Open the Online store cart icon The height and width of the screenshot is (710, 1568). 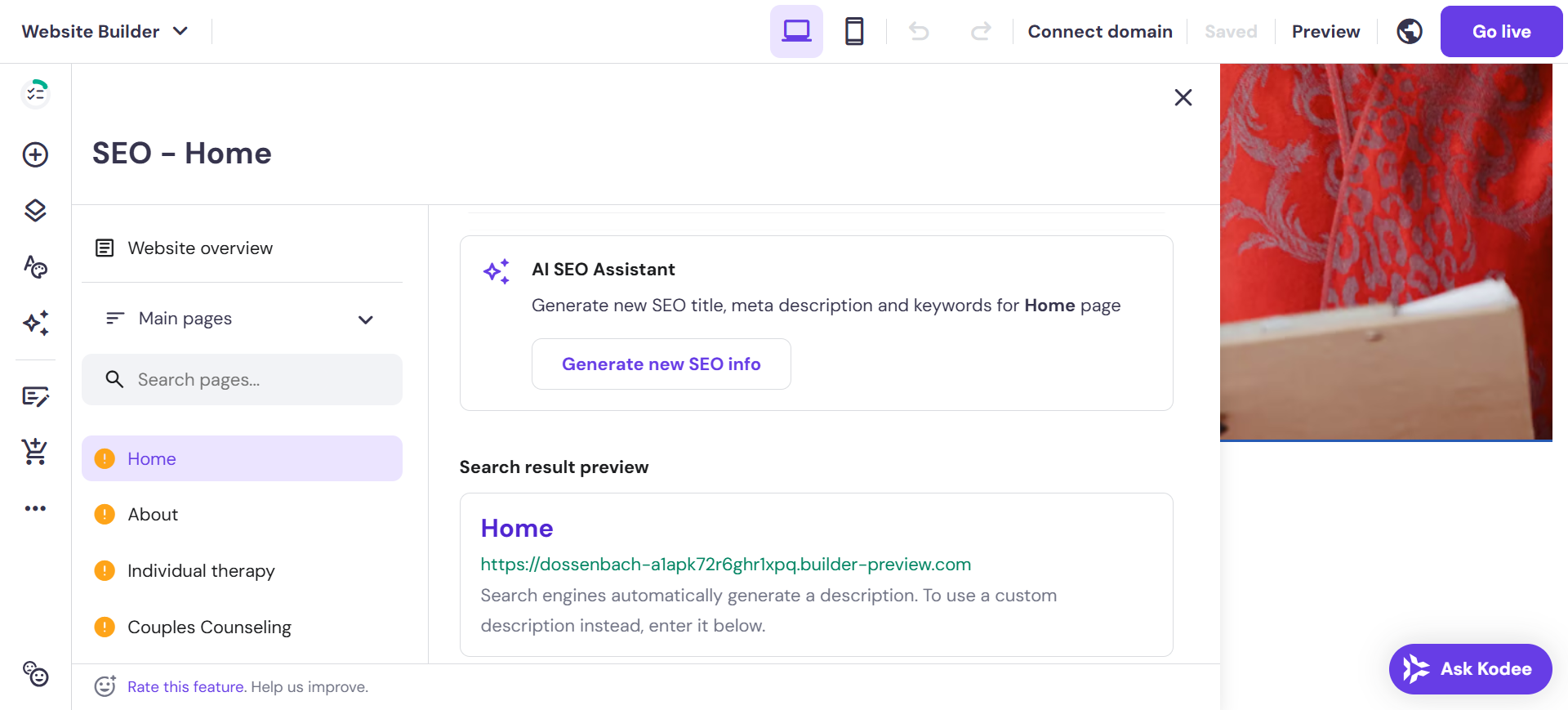pyautogui.click(x=35, y=451)
